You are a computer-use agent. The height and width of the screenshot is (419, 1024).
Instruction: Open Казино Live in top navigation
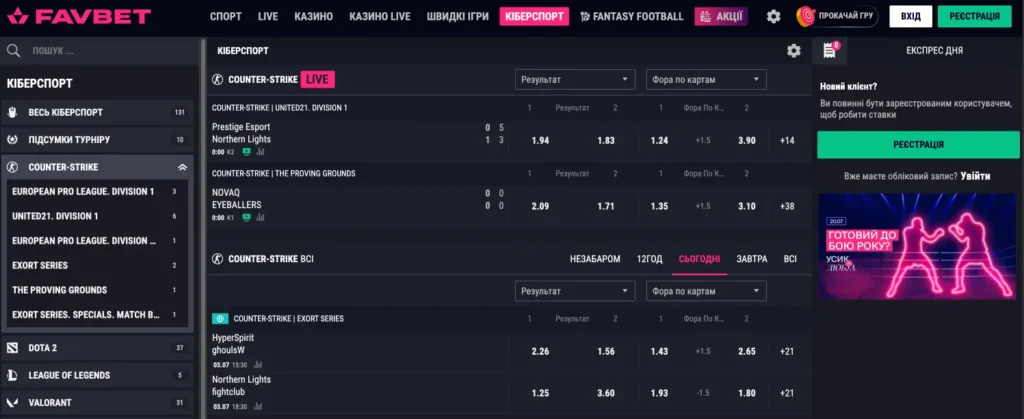(380, 16)
